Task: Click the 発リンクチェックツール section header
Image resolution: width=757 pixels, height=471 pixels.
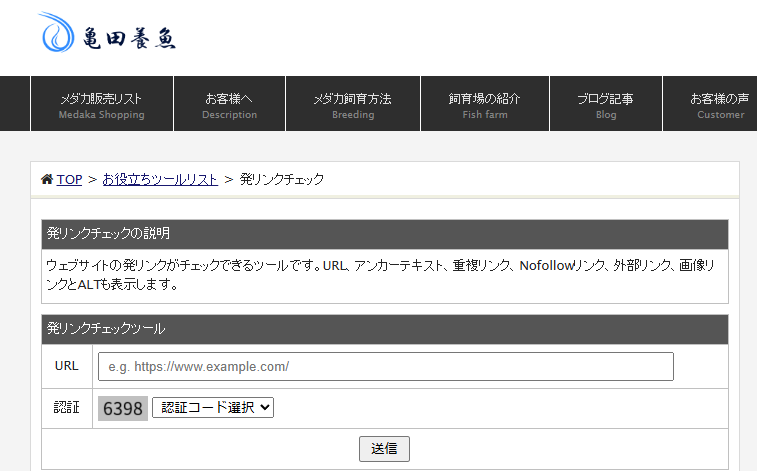Action: (106, 329)
